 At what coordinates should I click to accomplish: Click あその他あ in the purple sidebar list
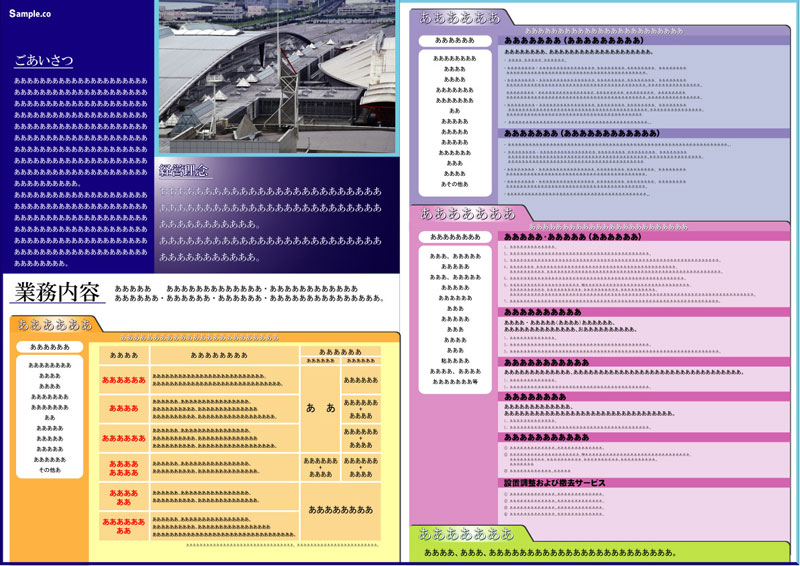[455, 184]
